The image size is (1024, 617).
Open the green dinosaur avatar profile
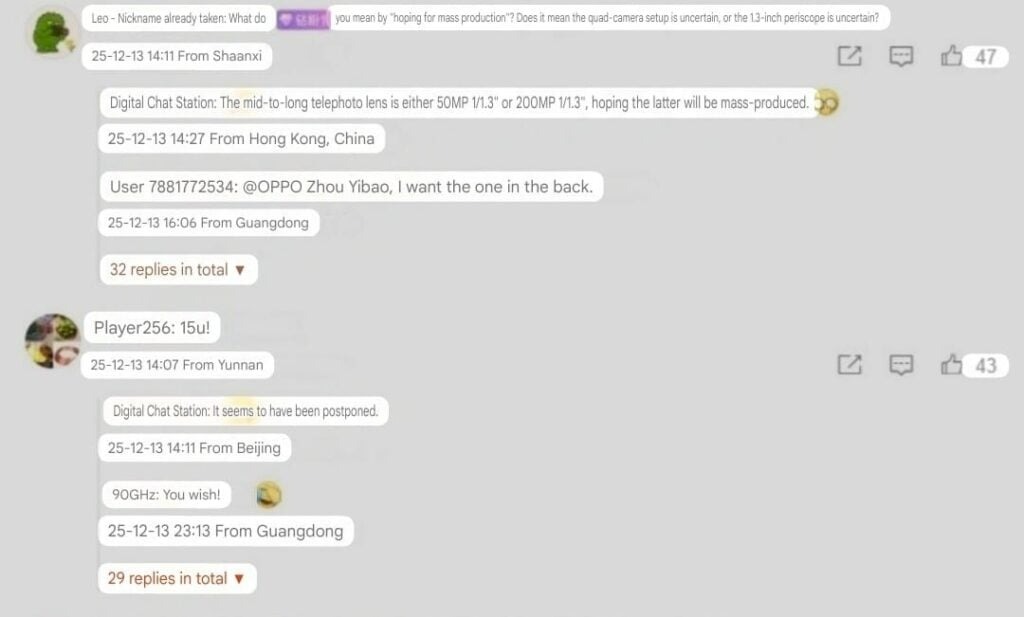(52, 31)
